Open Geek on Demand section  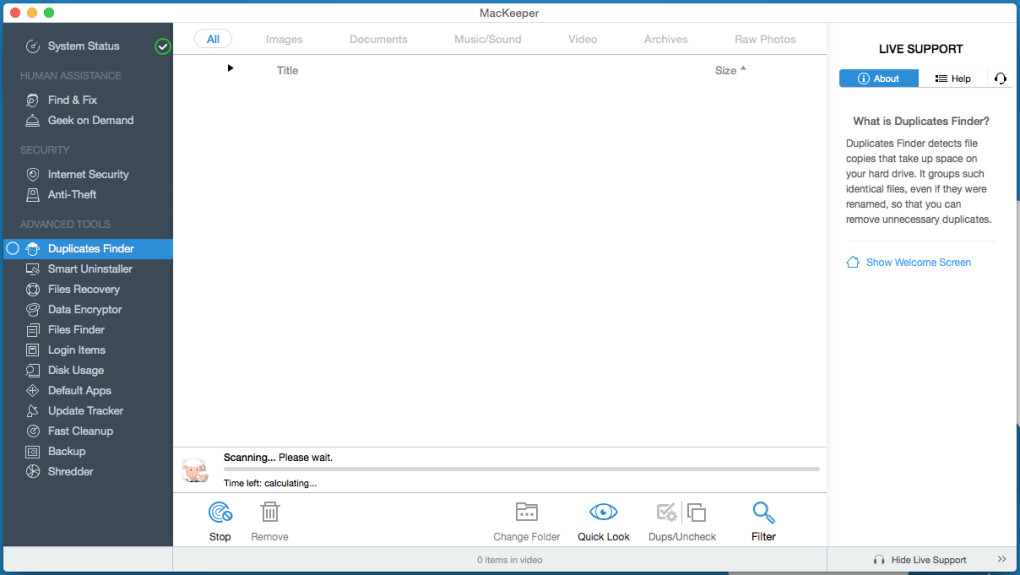pyautogui.click(x=88, y=120)
